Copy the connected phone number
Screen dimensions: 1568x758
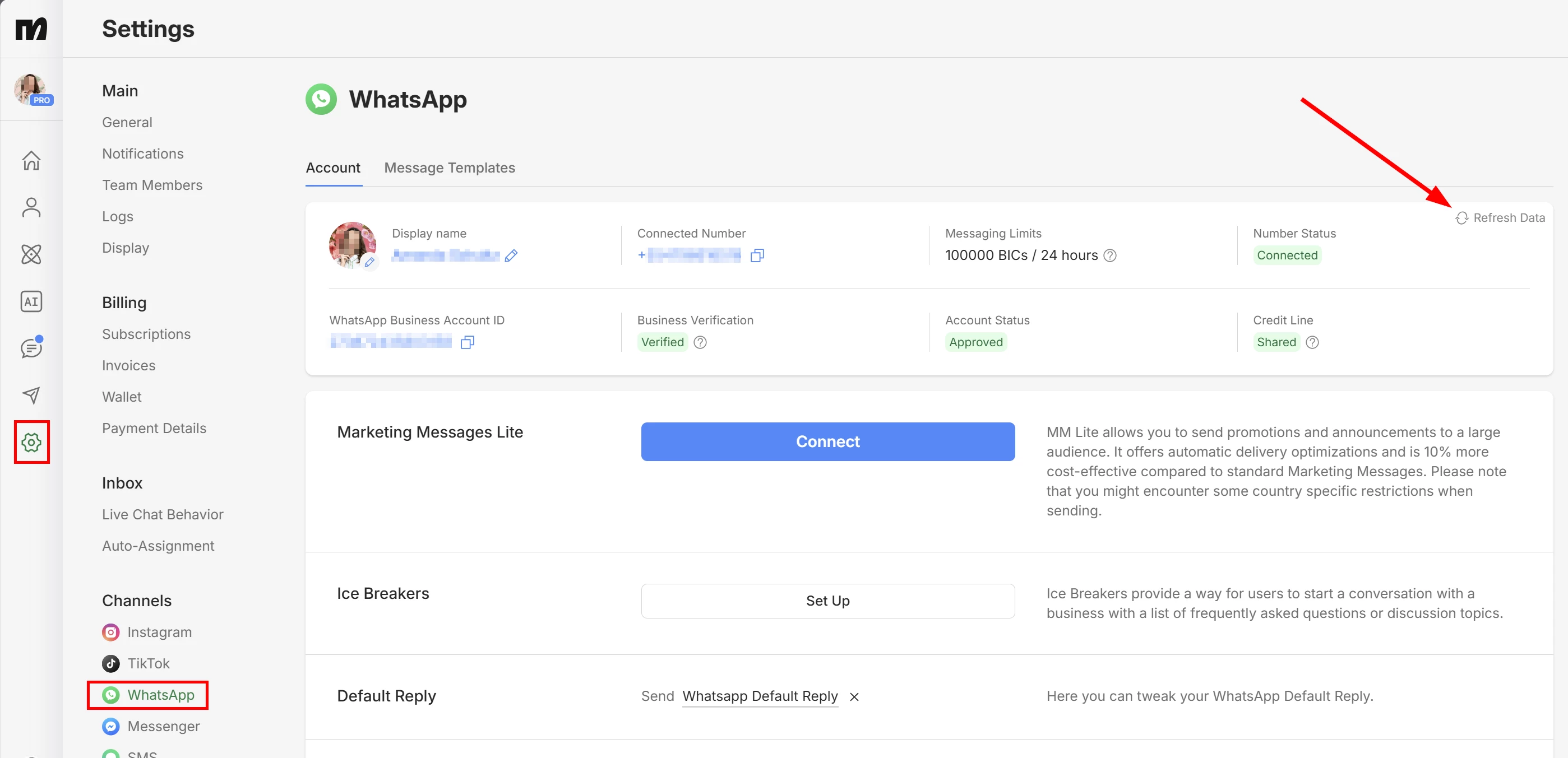pos(757,255)
